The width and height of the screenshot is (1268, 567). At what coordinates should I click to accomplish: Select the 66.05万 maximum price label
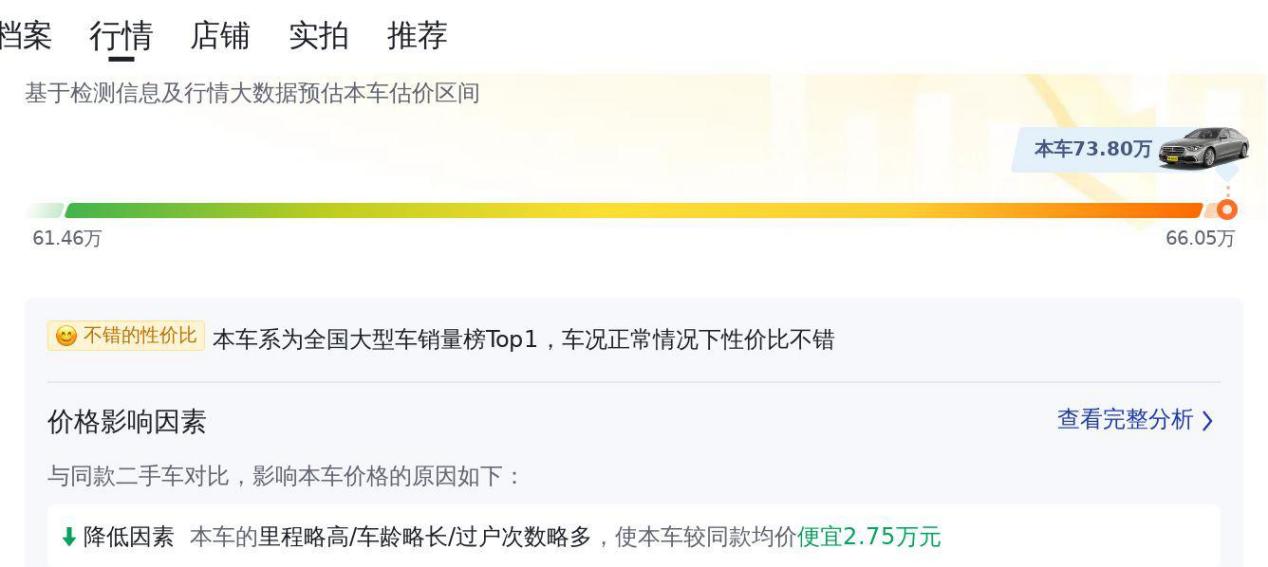1200,239
